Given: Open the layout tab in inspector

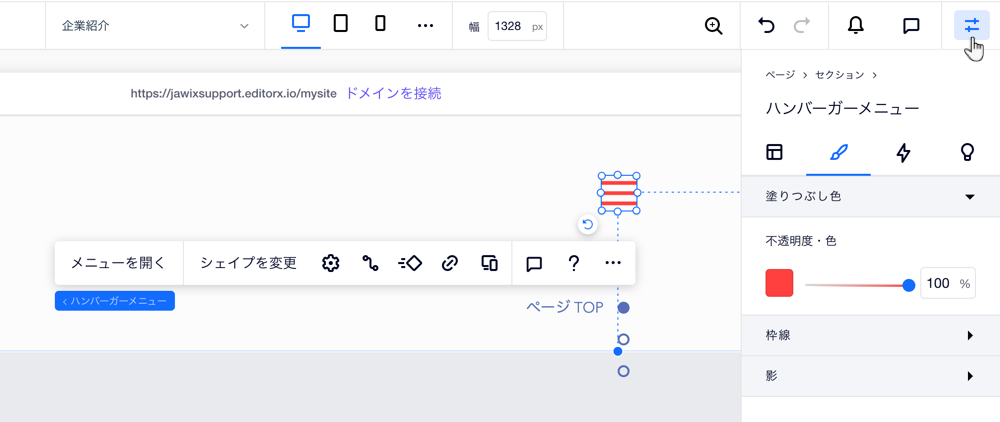Looking at the screenshot, I should [x=774, y=152].
